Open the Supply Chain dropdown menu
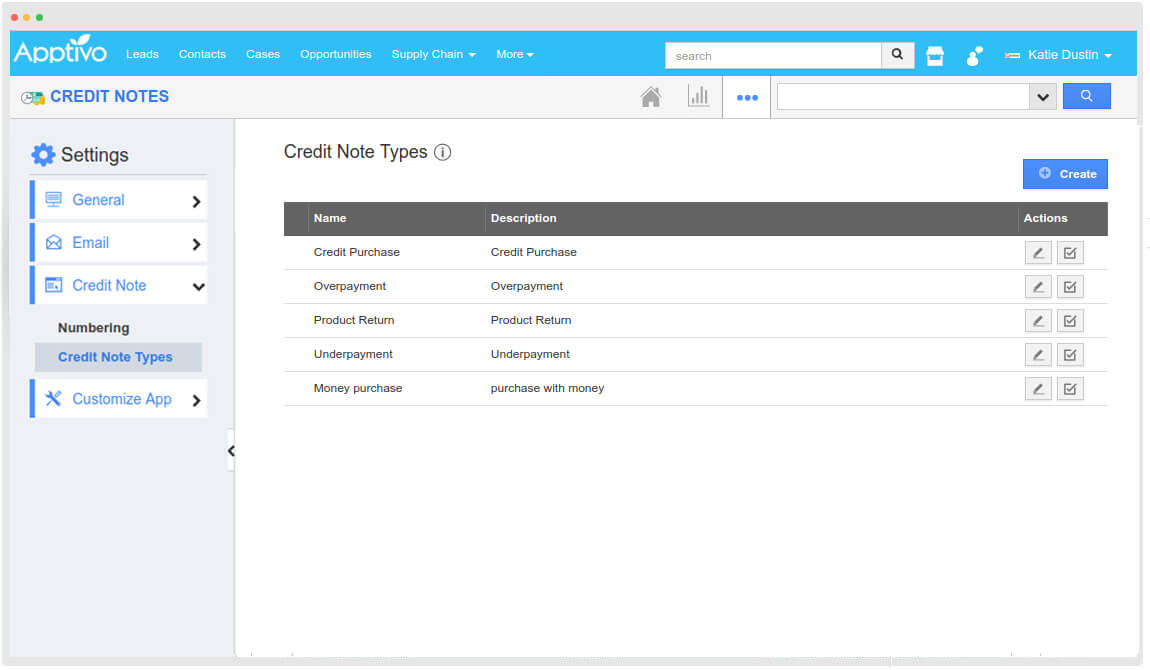The width and height of the screenshot is (1150, 670). click(433, 54)
